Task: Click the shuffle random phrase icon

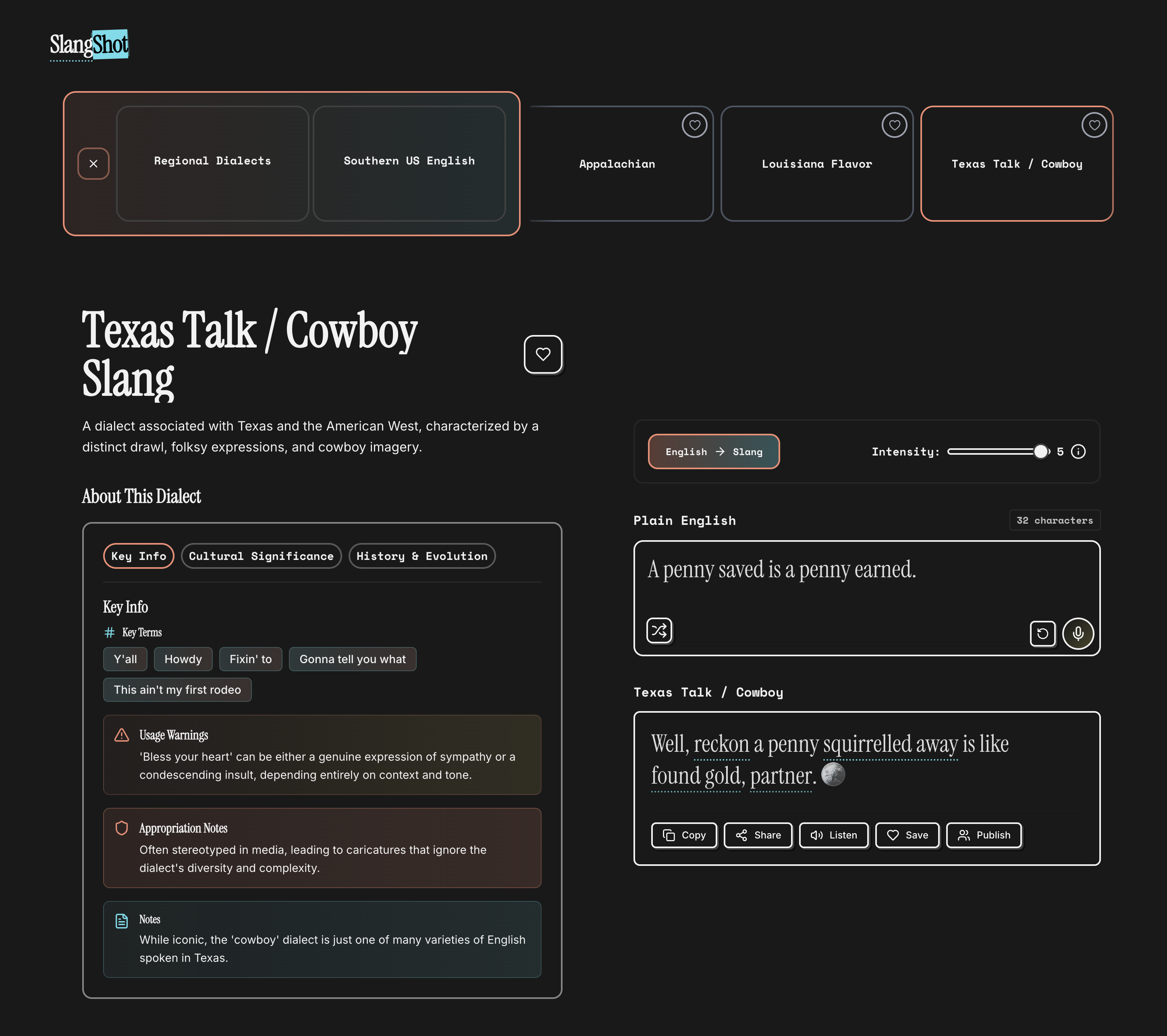Action: pos(659,630)
